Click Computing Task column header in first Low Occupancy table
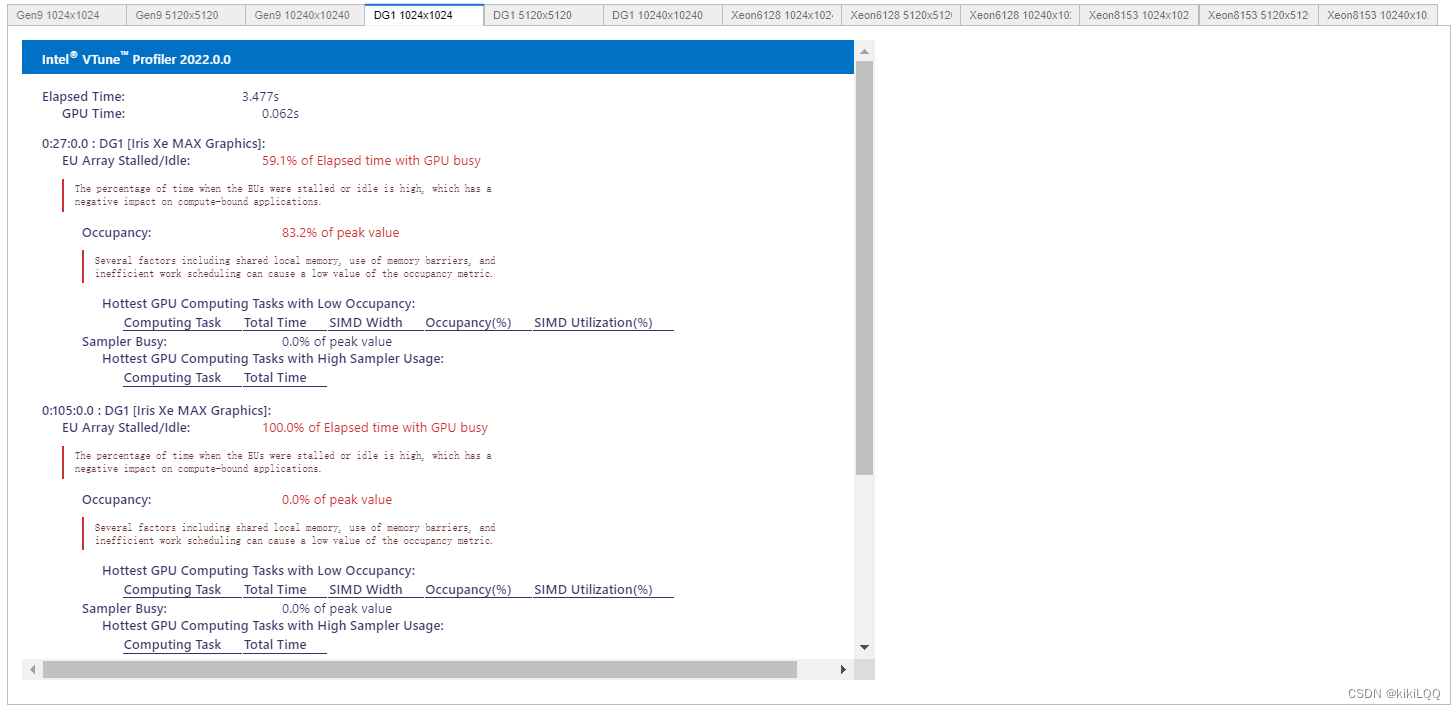The image size is (1455, 710). [172, 323]
